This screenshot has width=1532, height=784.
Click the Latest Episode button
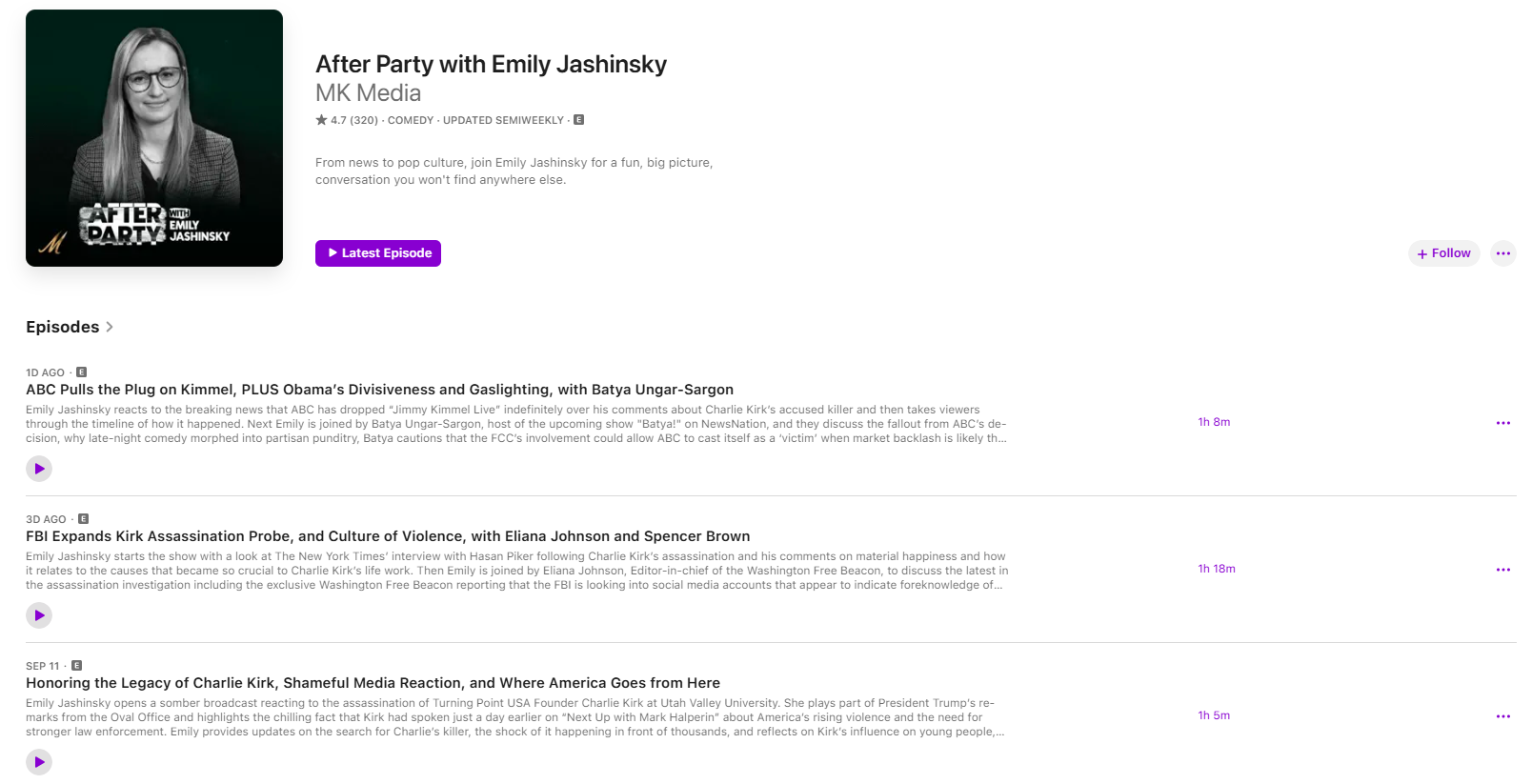(x=377, y=252)
